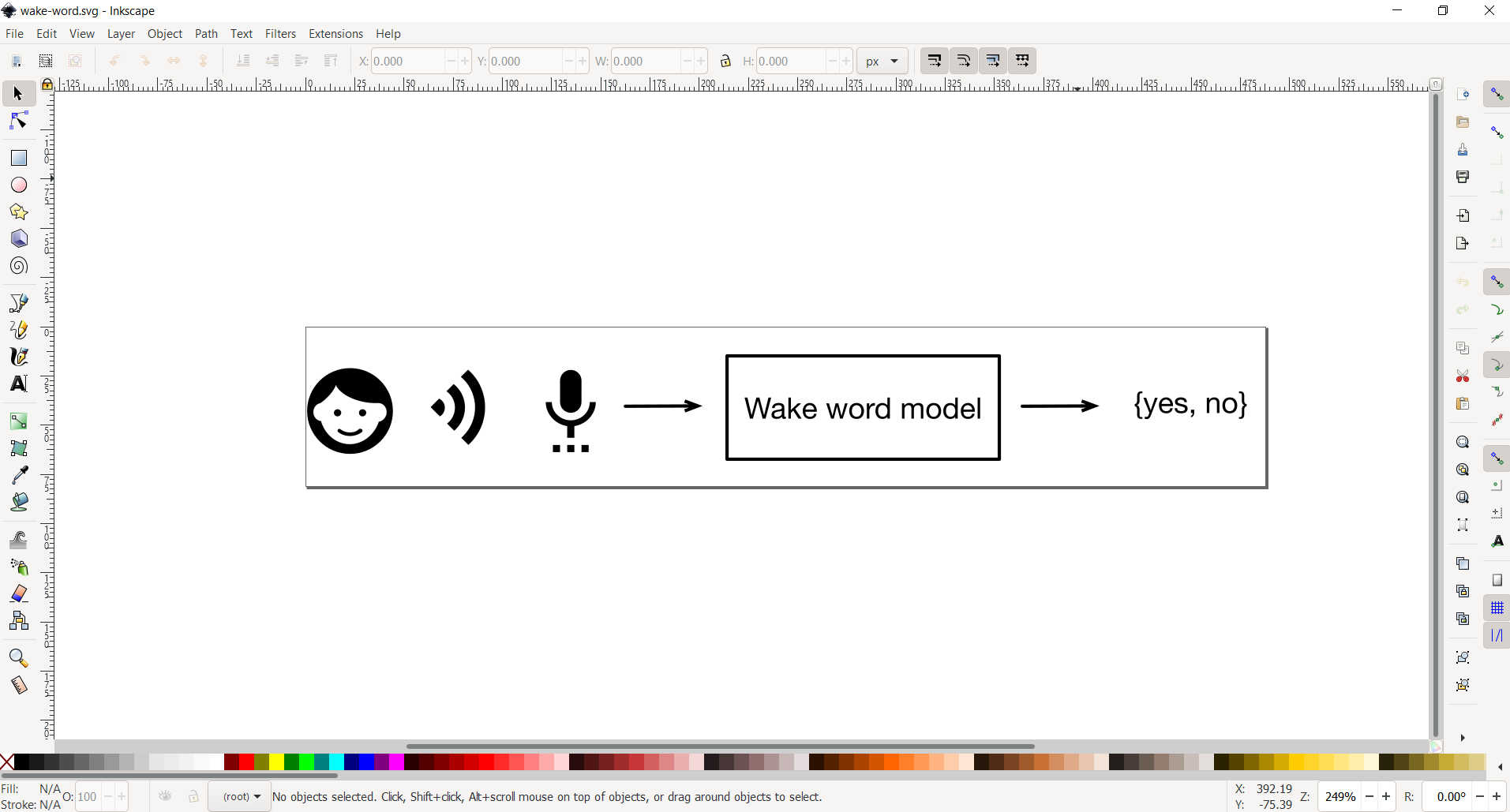
Task: Toggle move patterns with object
Action: 1022,61
